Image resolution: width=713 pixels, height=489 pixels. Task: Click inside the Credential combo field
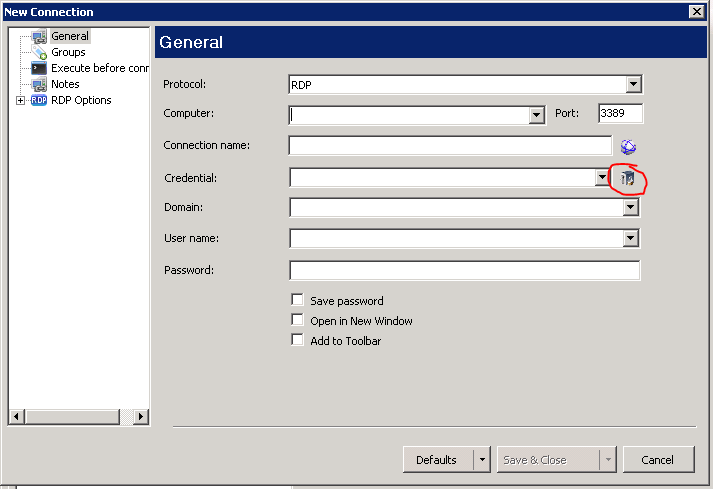pyautogui.click(x=442, y=177)
